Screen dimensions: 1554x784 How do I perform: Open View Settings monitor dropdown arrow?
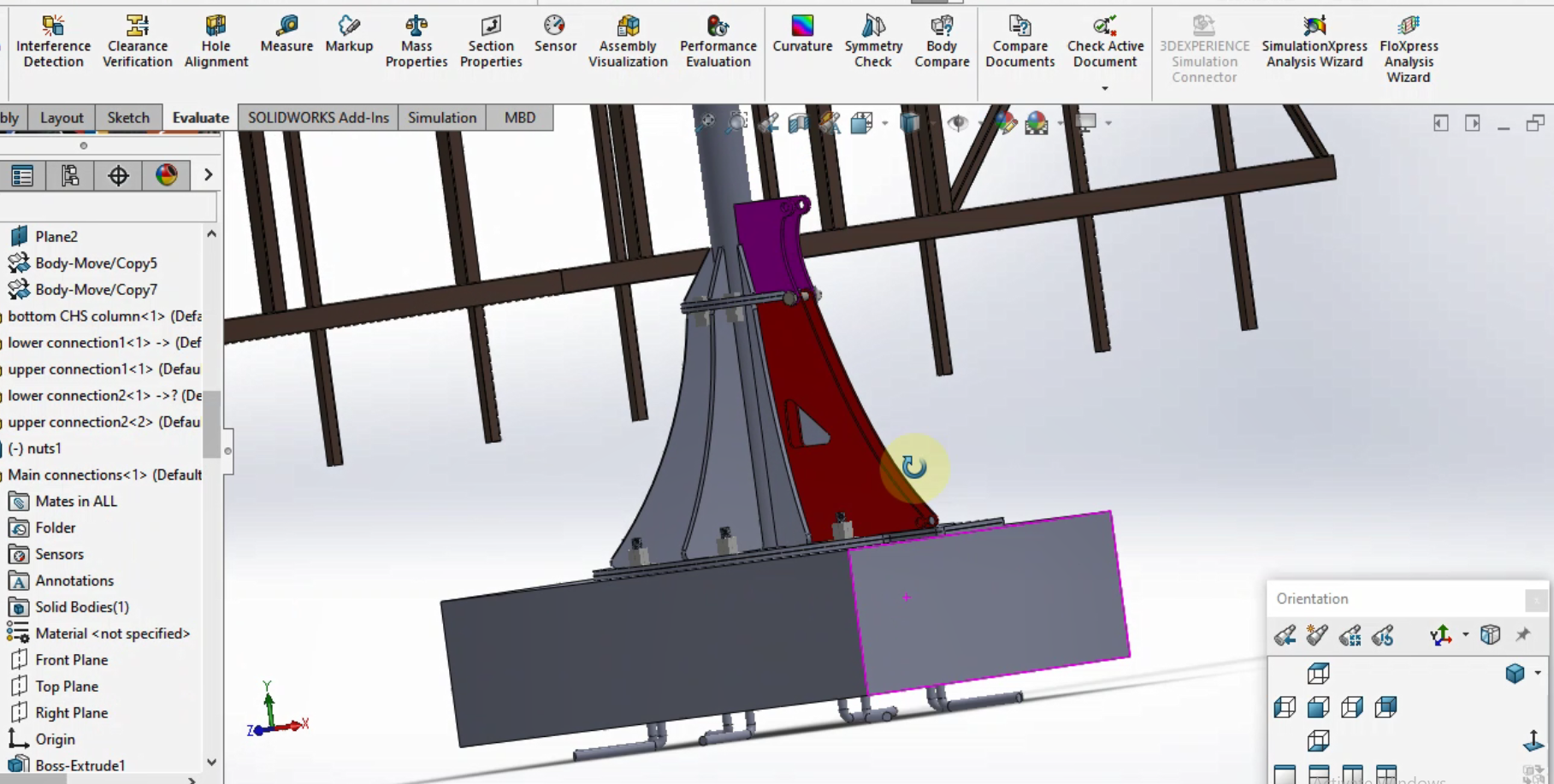(x=1108, y=123)
